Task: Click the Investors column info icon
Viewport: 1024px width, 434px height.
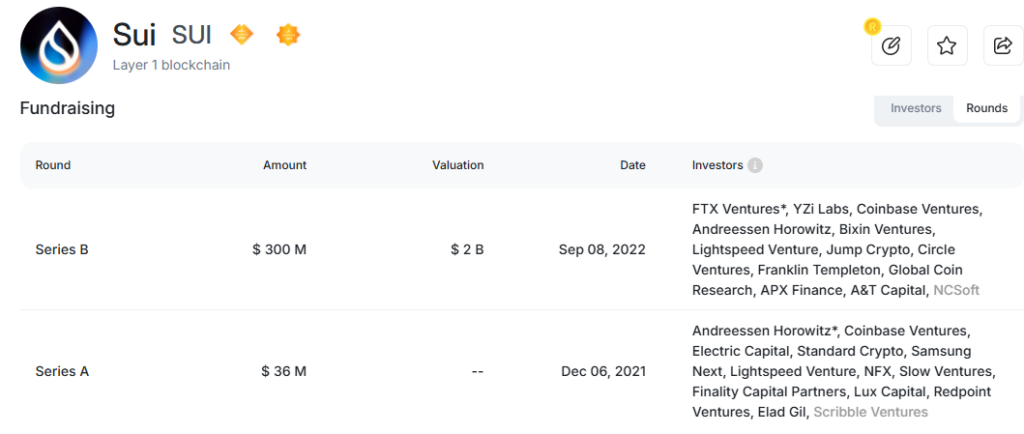Action: (x=755, y=165)
